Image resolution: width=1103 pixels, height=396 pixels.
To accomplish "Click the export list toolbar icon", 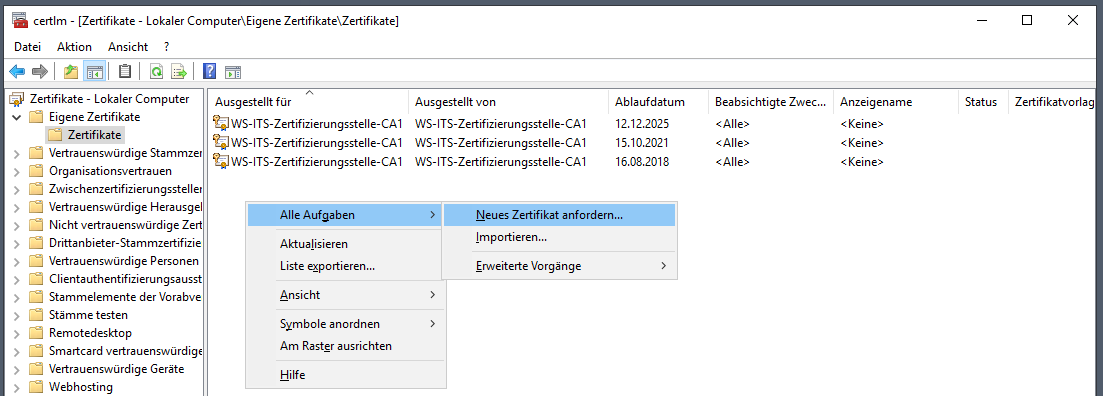I will click(179, 71).
